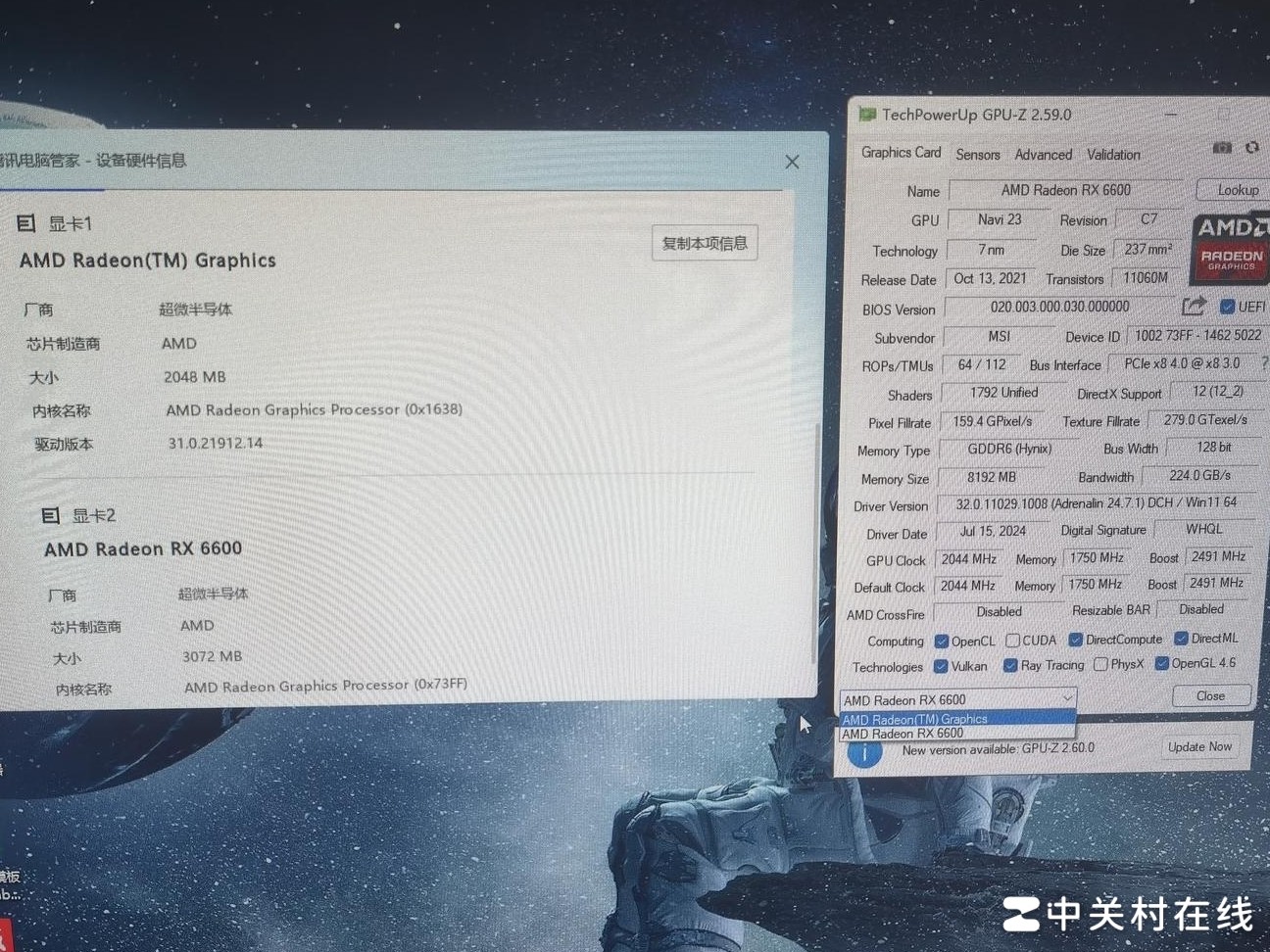Click the Bus Interface question mark icon
The width and height of the screenshot is (1270, 952).
click(1264, 363)
